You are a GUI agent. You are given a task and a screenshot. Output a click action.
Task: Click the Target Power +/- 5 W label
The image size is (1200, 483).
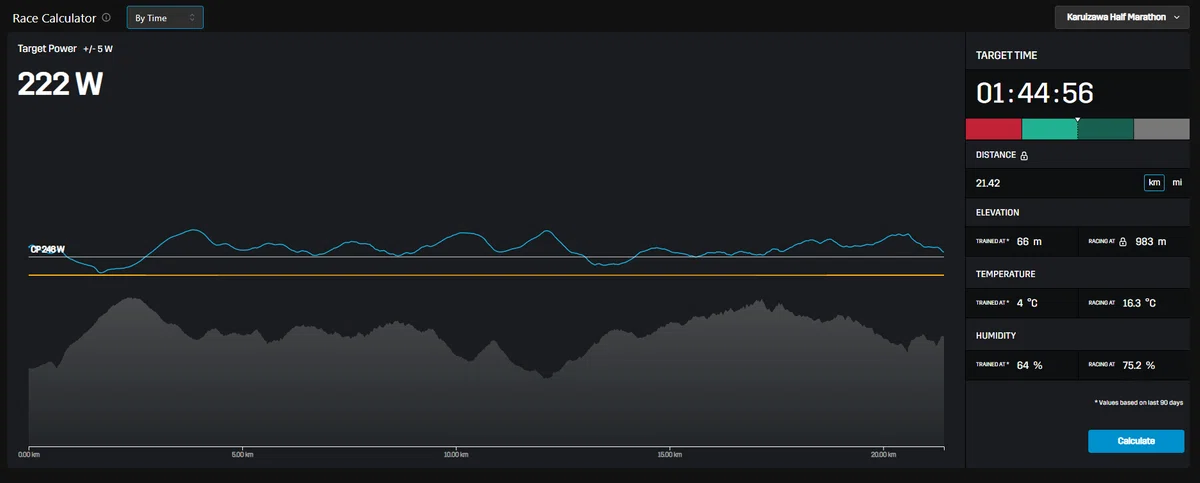click(x=65, y=48)
